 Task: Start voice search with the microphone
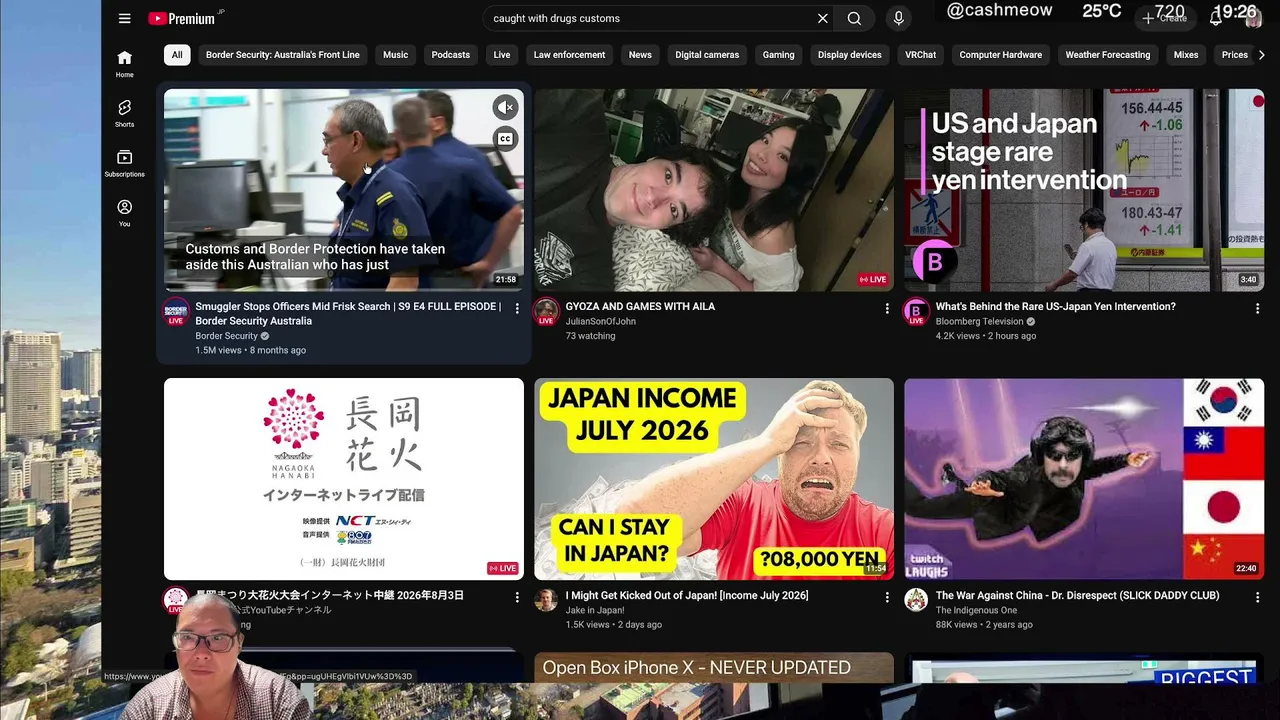pos(898,18)
